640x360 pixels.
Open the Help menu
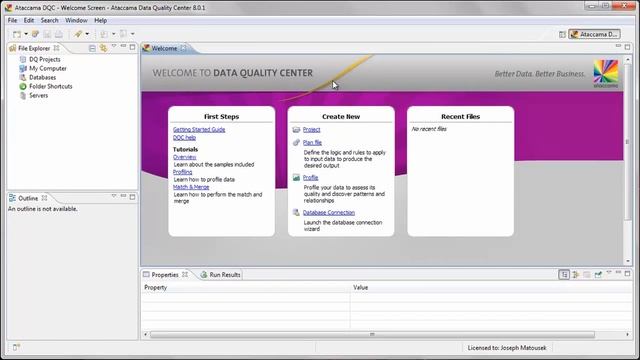click(100, 20)
